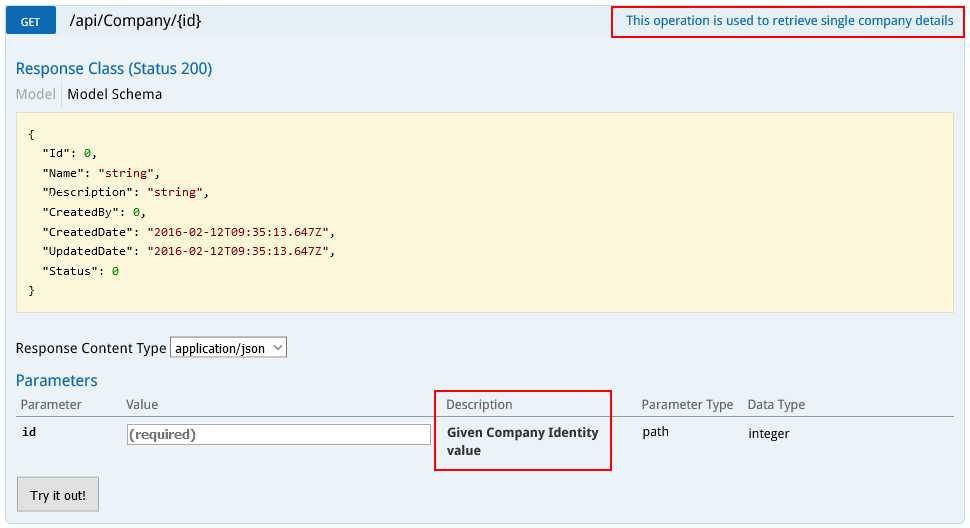Click the Parameter Type column header
The image size is (970, 528).
687,404
